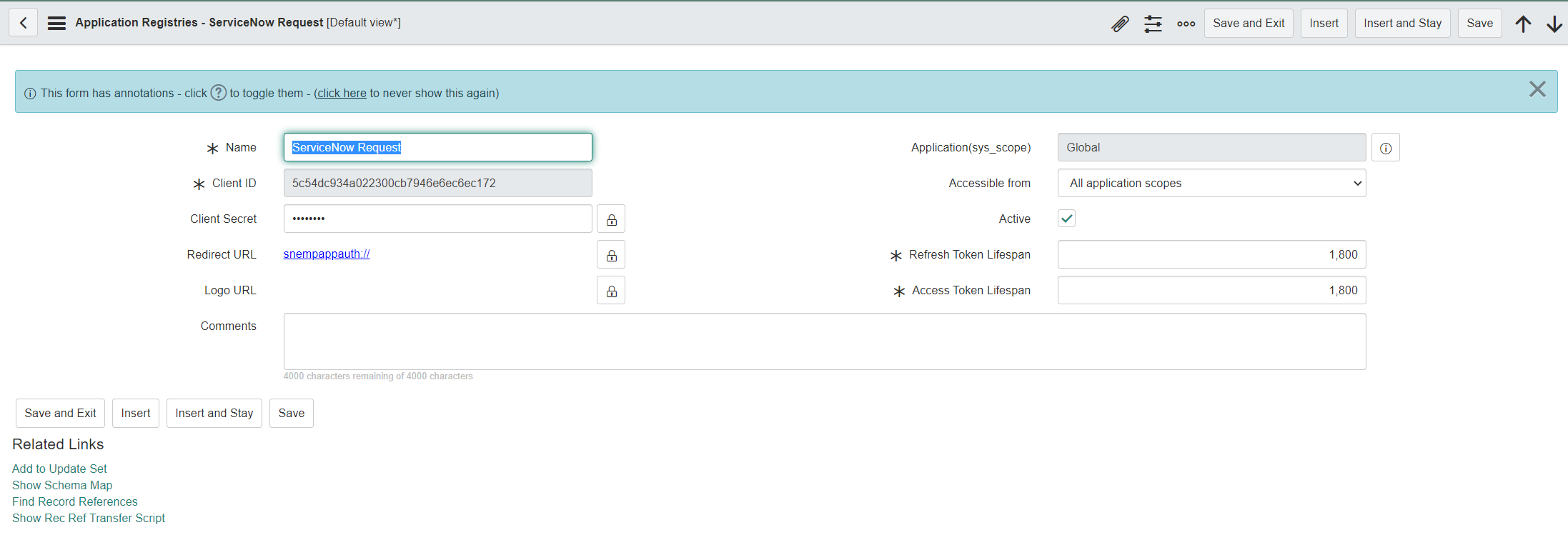Unlock the Redirect URL field

pos(611,254)
